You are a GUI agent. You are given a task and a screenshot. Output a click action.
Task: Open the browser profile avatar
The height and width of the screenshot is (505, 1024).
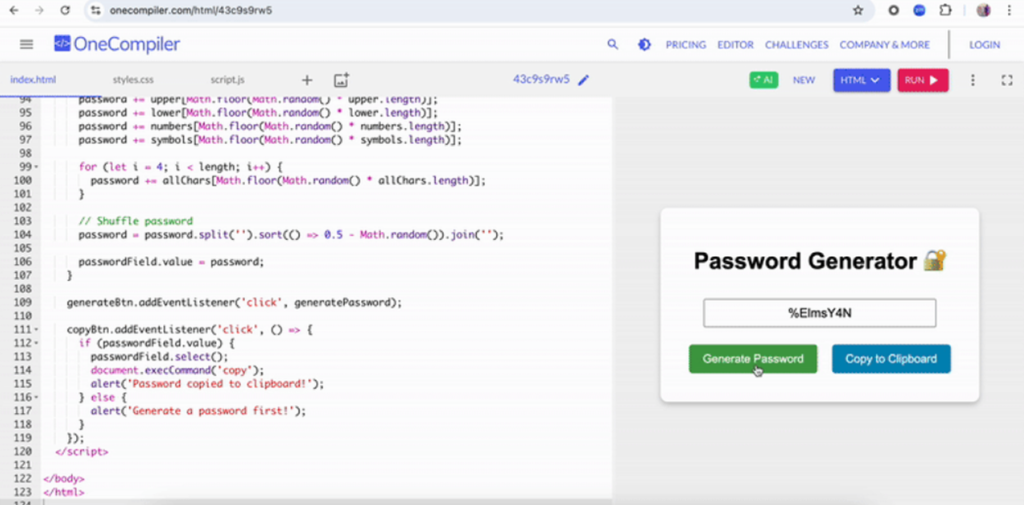(984, 10)
